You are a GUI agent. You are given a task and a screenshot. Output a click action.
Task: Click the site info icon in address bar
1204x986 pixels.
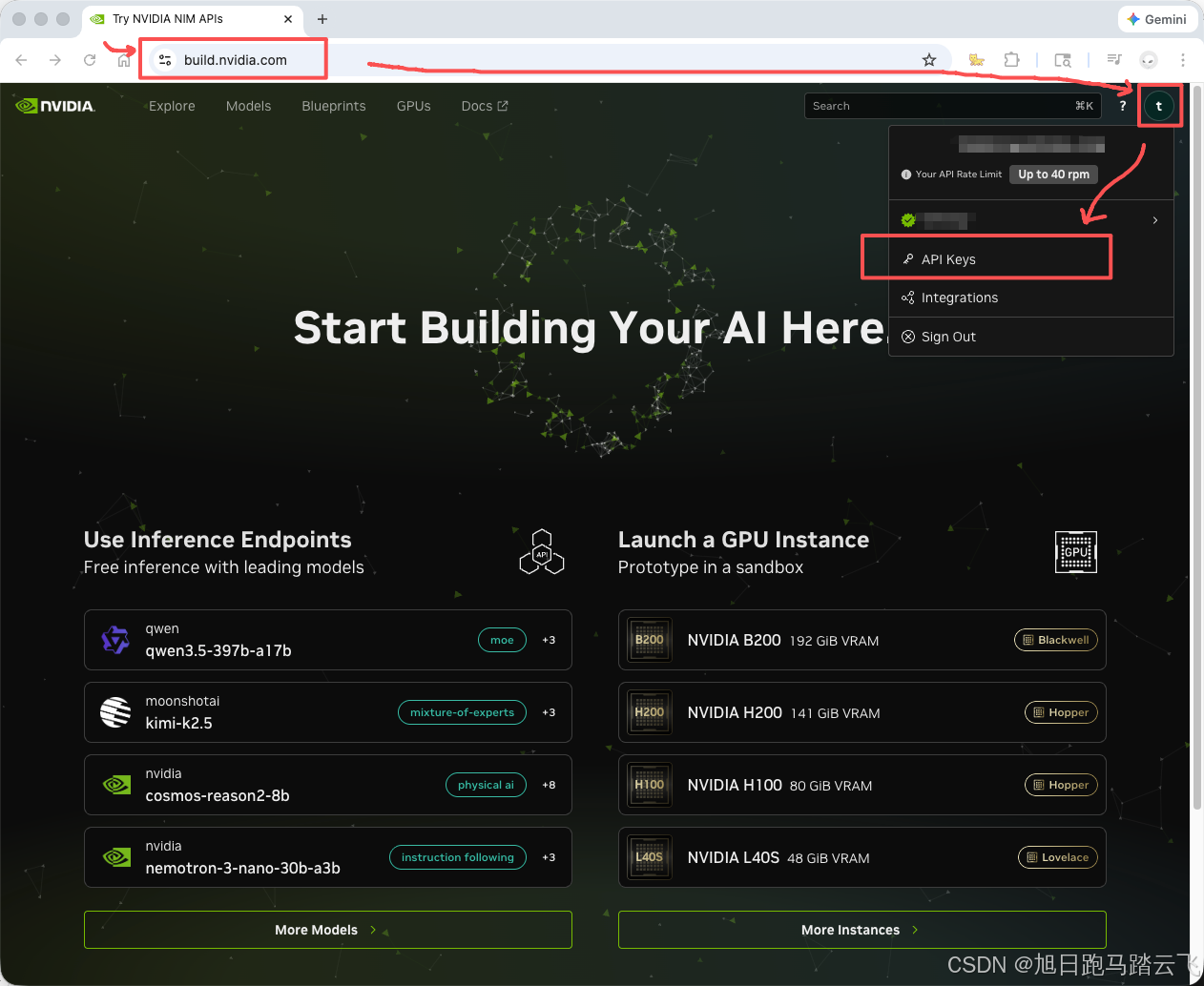coord(165,60)
